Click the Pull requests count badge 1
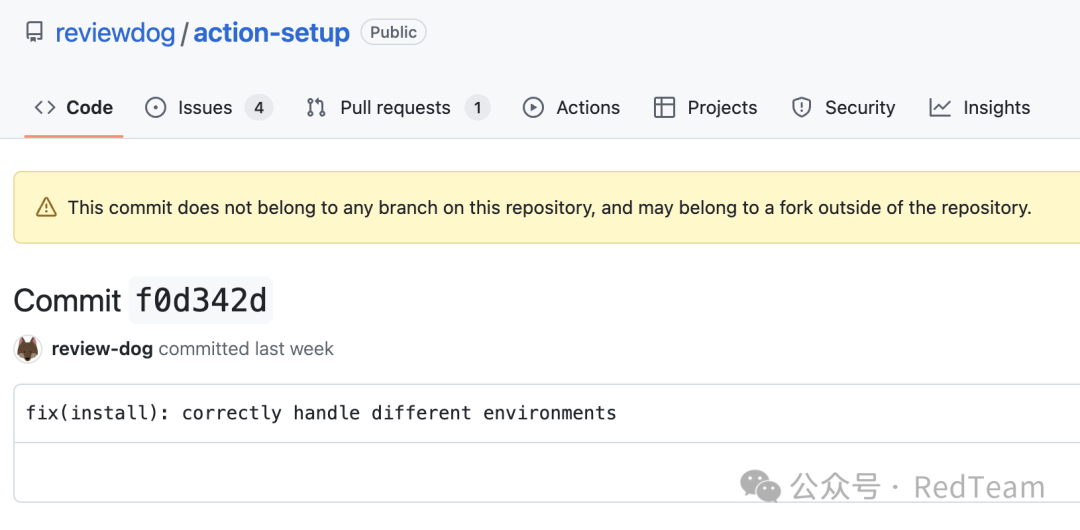 (x=477, y=108)
